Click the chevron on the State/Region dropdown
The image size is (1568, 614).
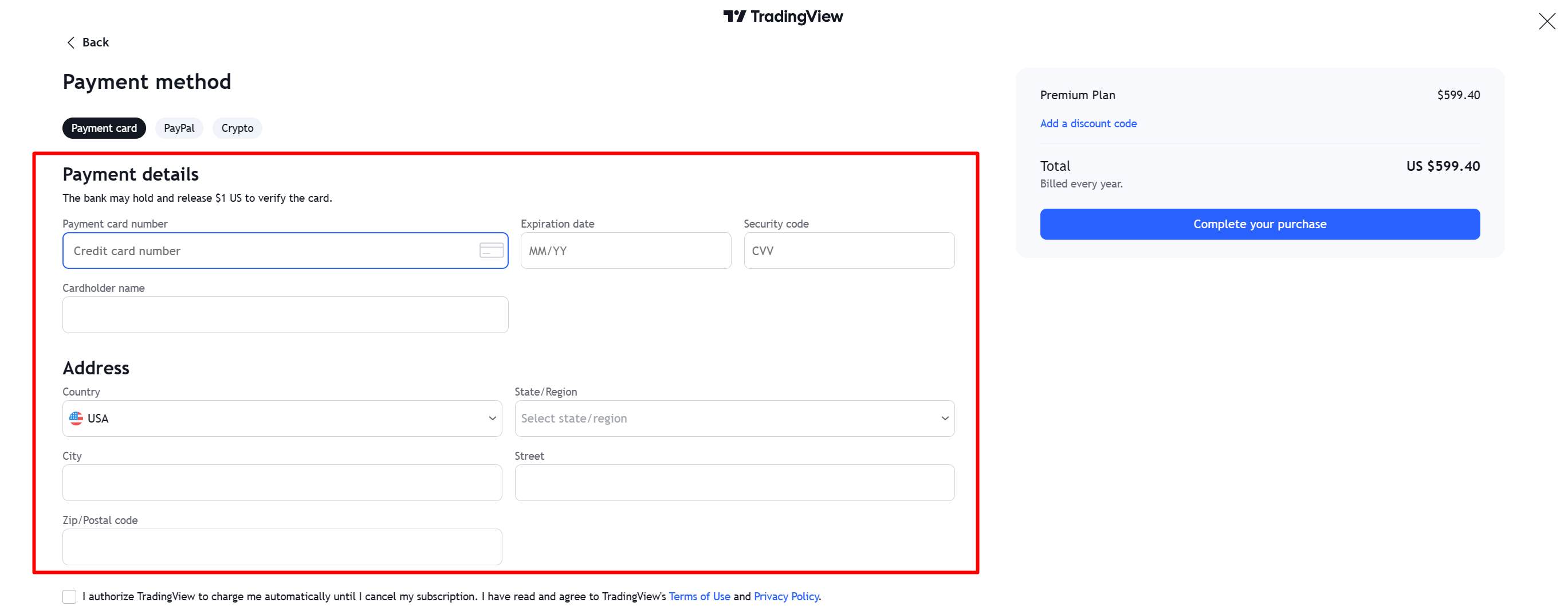click(944, 419)
